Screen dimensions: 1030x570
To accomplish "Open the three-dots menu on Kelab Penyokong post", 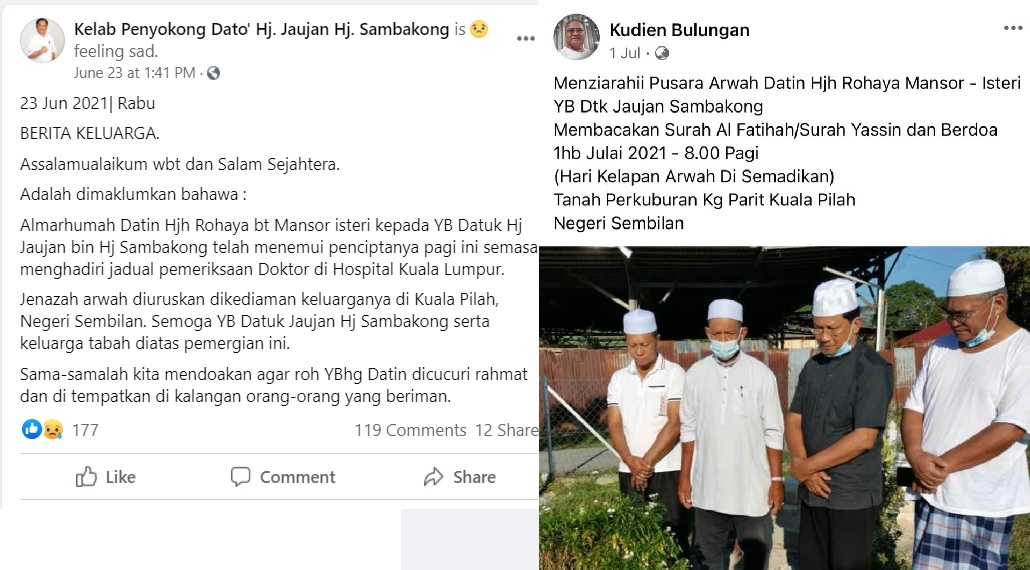I will [526, 39].
